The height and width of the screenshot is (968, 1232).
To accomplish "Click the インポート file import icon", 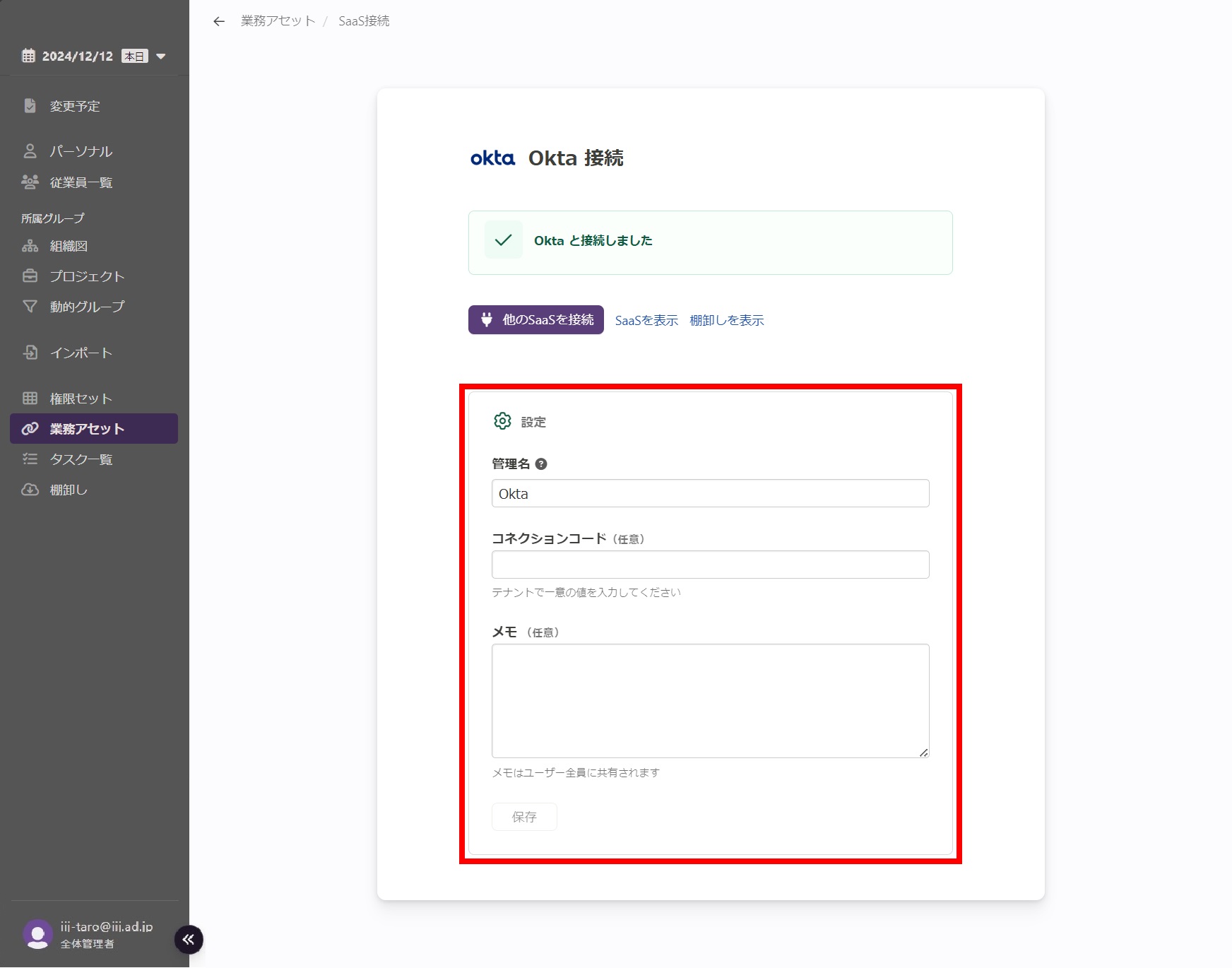I will click(x=30, y=353).
